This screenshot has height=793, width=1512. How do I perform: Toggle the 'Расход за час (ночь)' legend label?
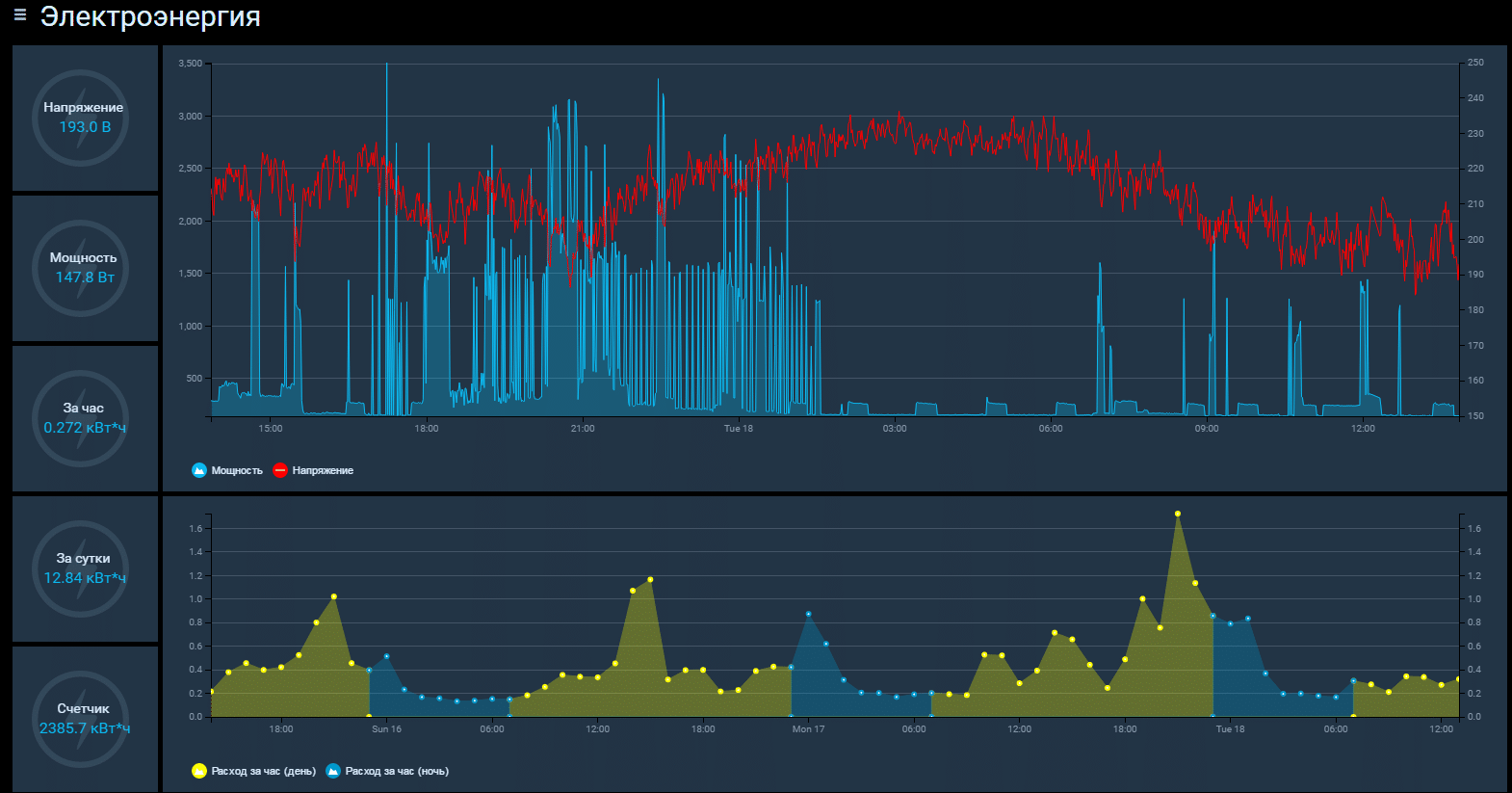pos(397,771)
